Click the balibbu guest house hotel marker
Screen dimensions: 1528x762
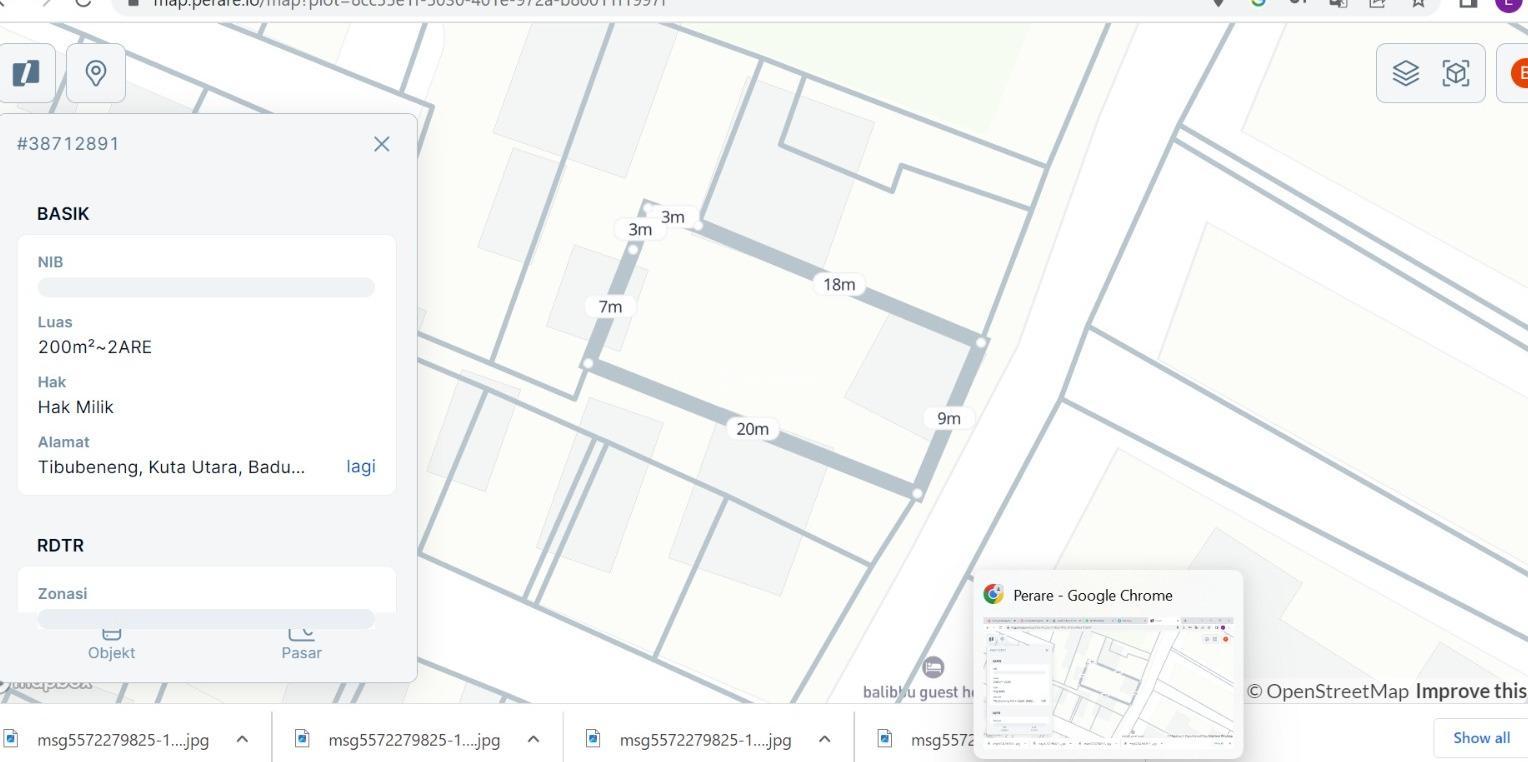tap(933, 667)
